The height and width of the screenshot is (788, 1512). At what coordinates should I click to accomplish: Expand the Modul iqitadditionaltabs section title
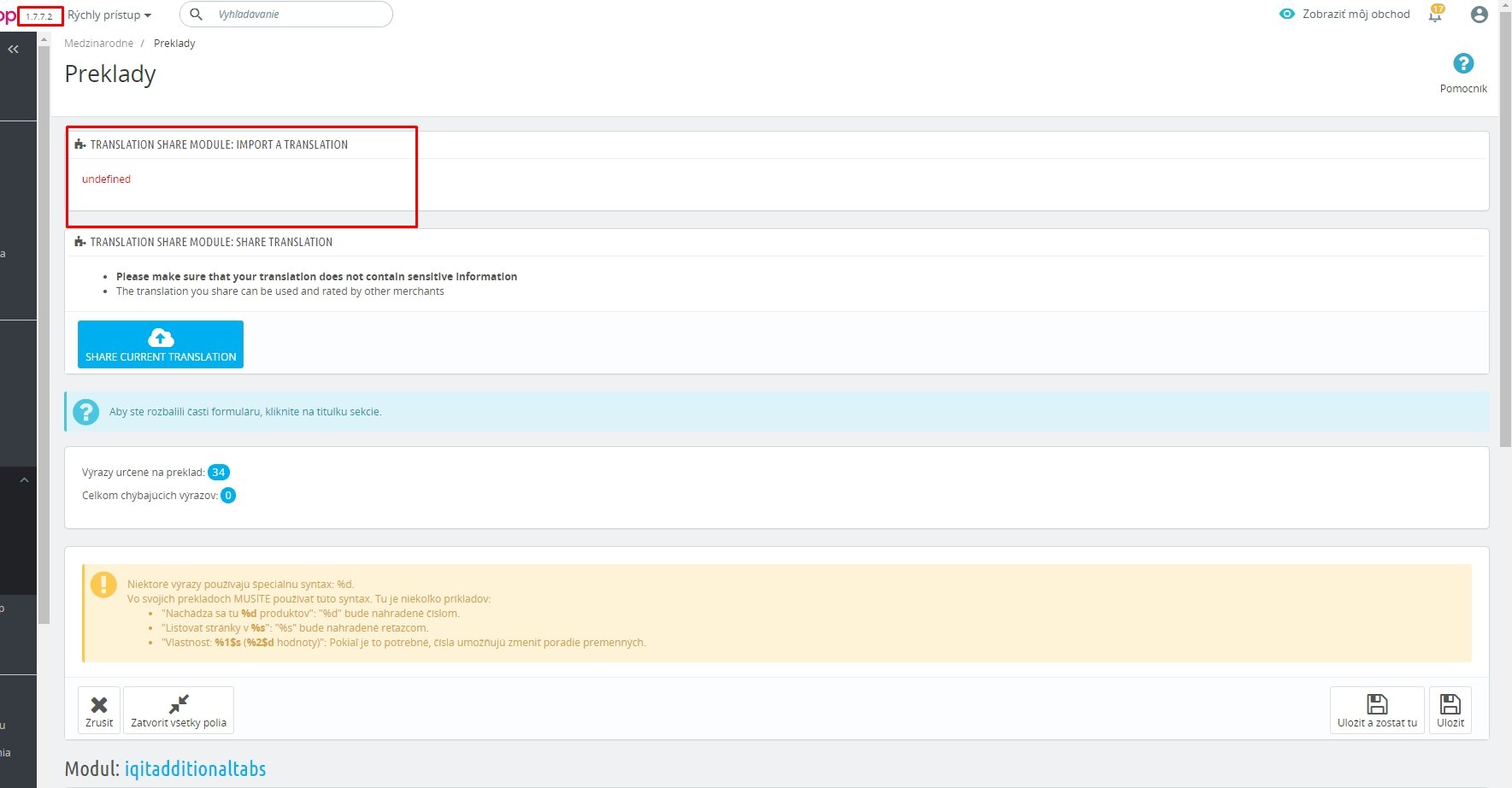click(x=165, y=768)
